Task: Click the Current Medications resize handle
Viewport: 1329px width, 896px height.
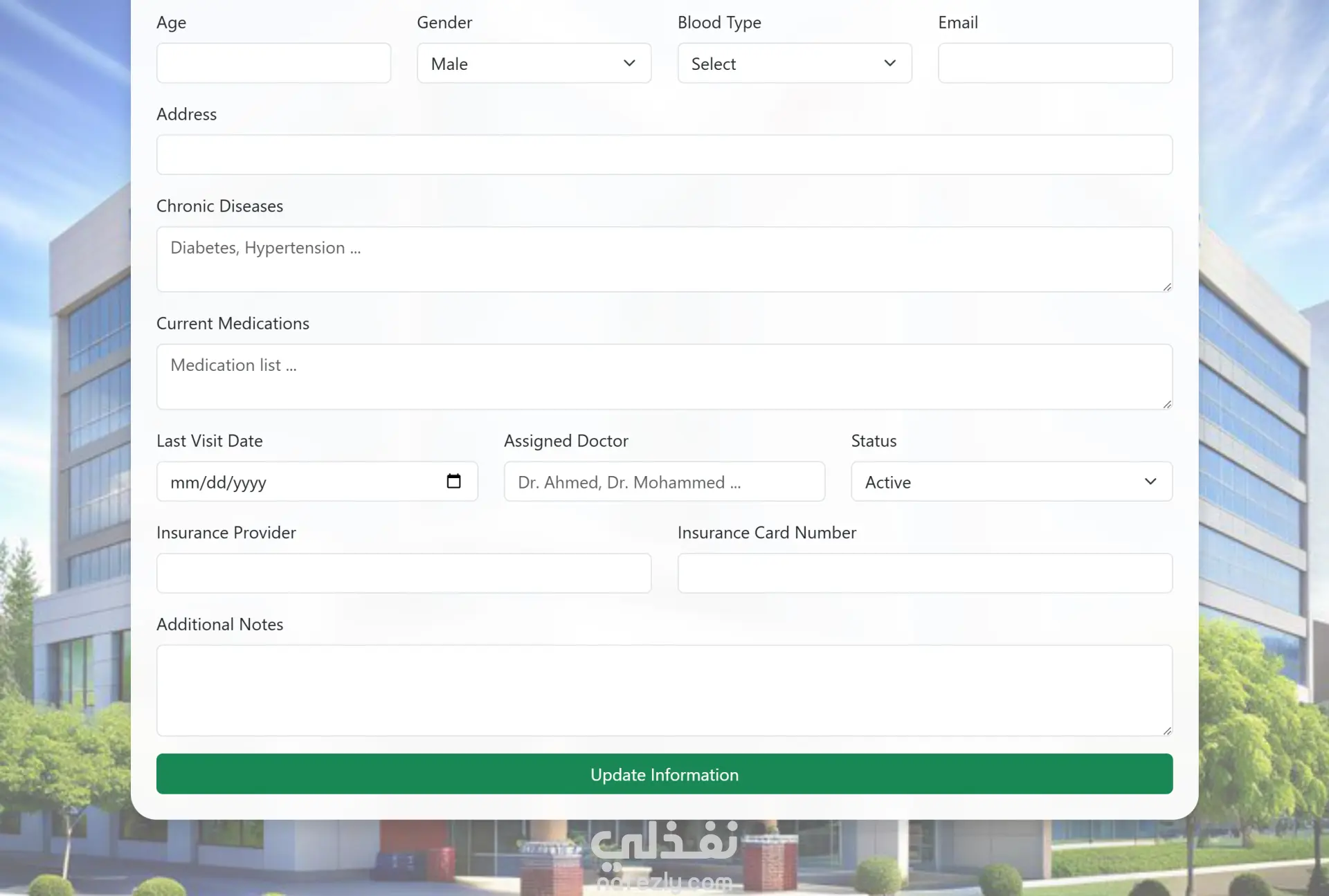Action: click(1167, 404)
